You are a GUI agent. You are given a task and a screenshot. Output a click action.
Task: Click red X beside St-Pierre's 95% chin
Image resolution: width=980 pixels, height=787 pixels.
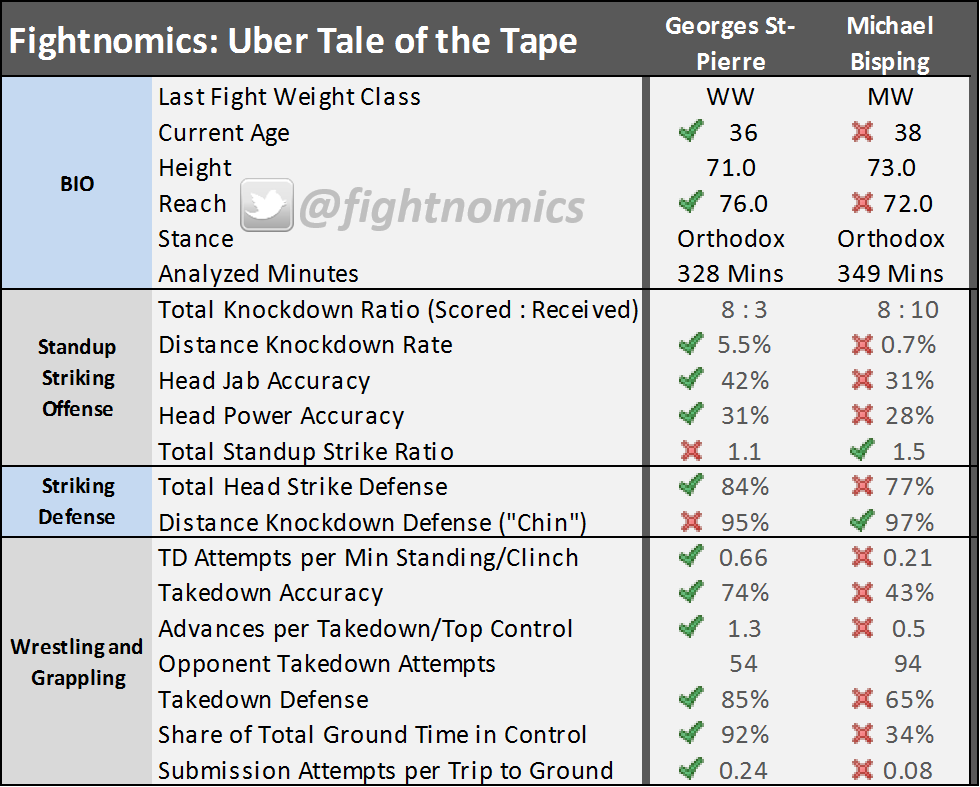[x=690, y=522]
